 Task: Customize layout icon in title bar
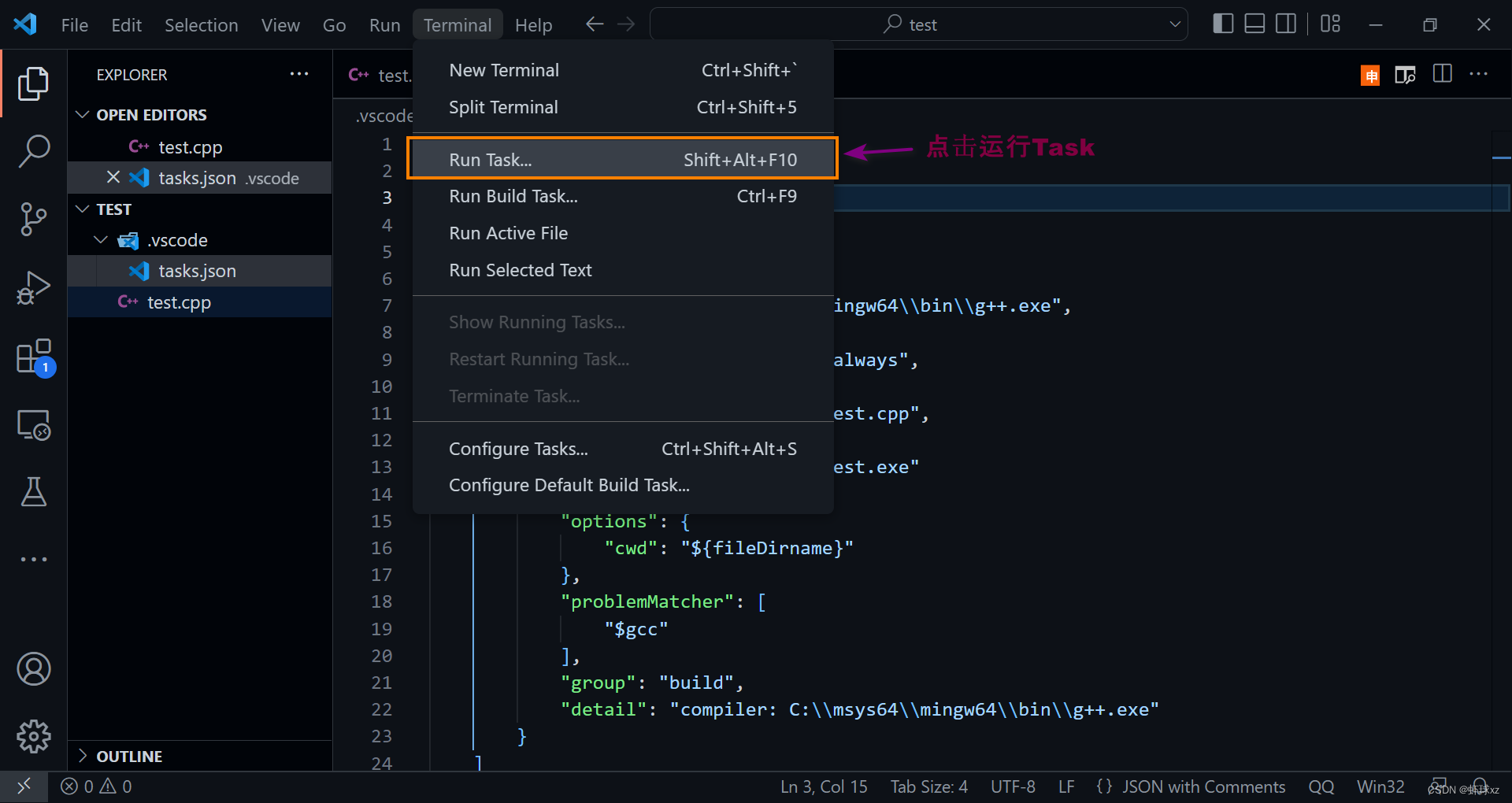[1330, 24]
